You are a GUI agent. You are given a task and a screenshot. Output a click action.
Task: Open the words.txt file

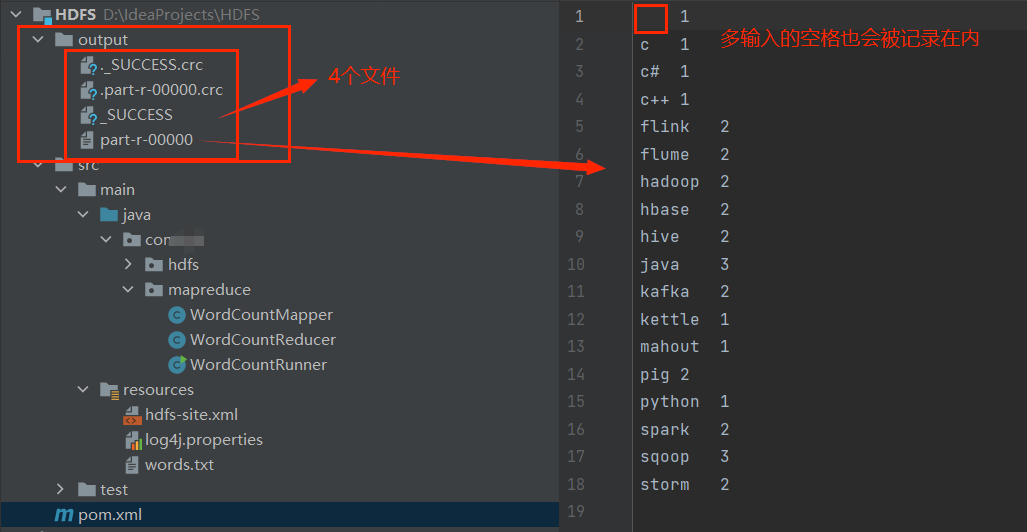coord(179,465)
